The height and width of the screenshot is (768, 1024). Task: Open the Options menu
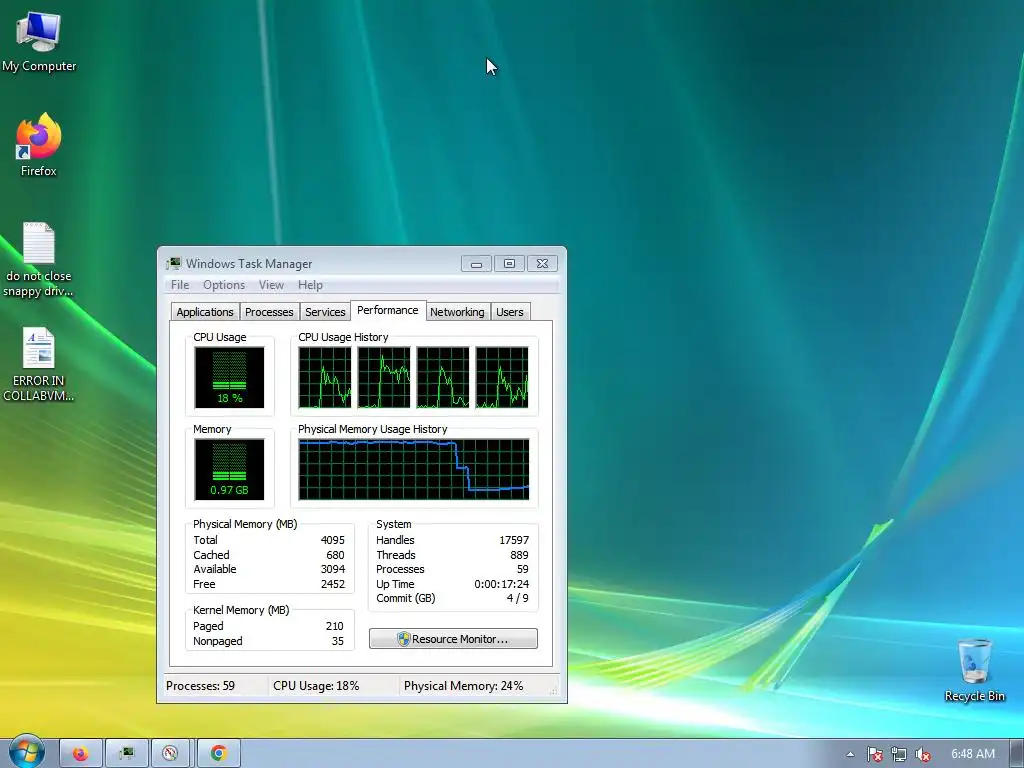(223, 285)
